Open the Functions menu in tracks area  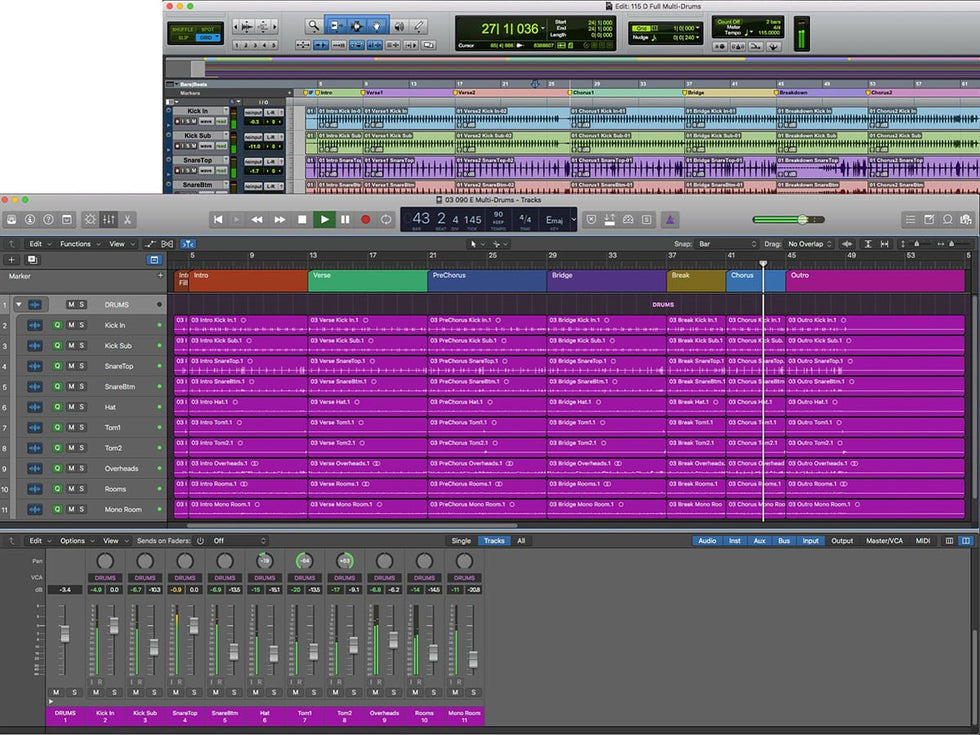pyautogui.click(x=78, y=244)
